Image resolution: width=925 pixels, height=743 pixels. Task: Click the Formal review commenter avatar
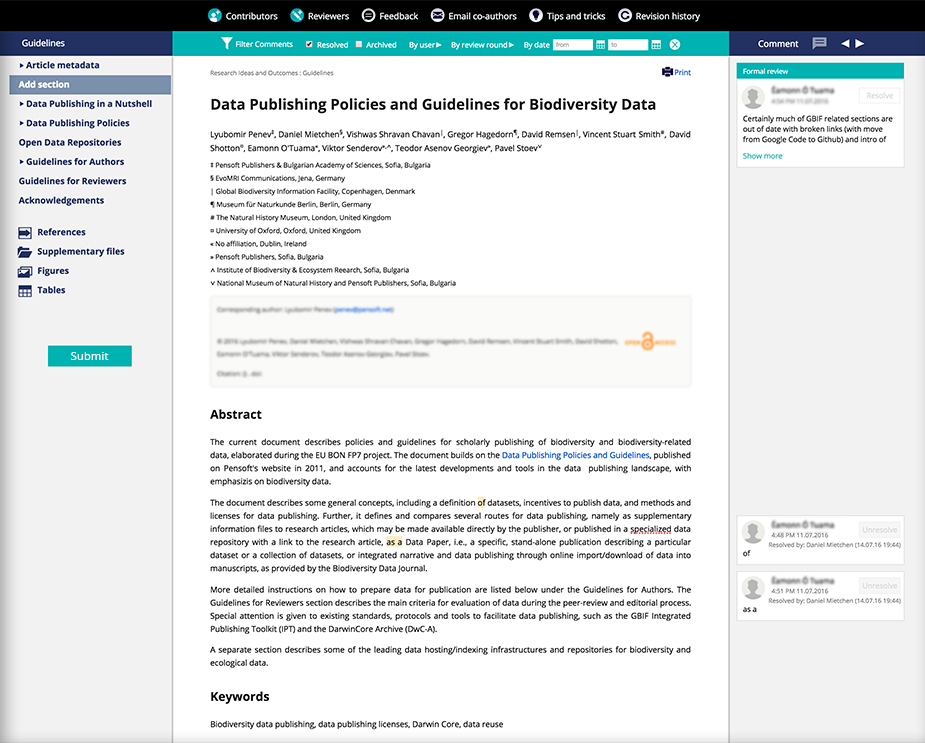tap(753, 97)
